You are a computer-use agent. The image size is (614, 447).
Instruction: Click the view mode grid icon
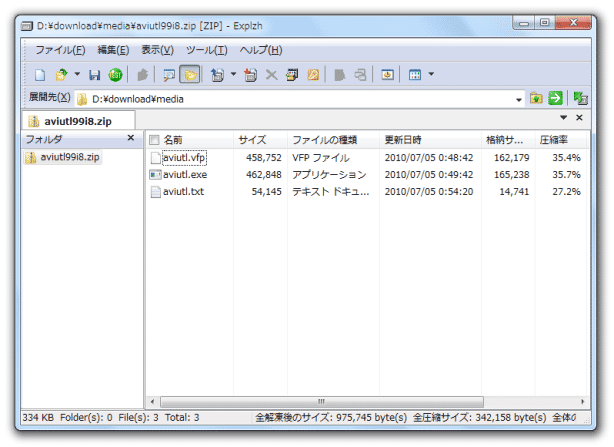click(x=415, y=74)
